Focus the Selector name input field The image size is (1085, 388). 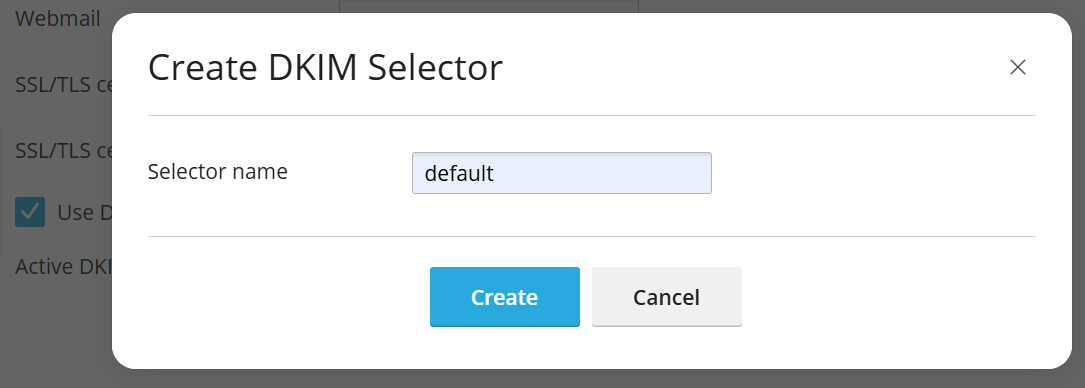561,173
